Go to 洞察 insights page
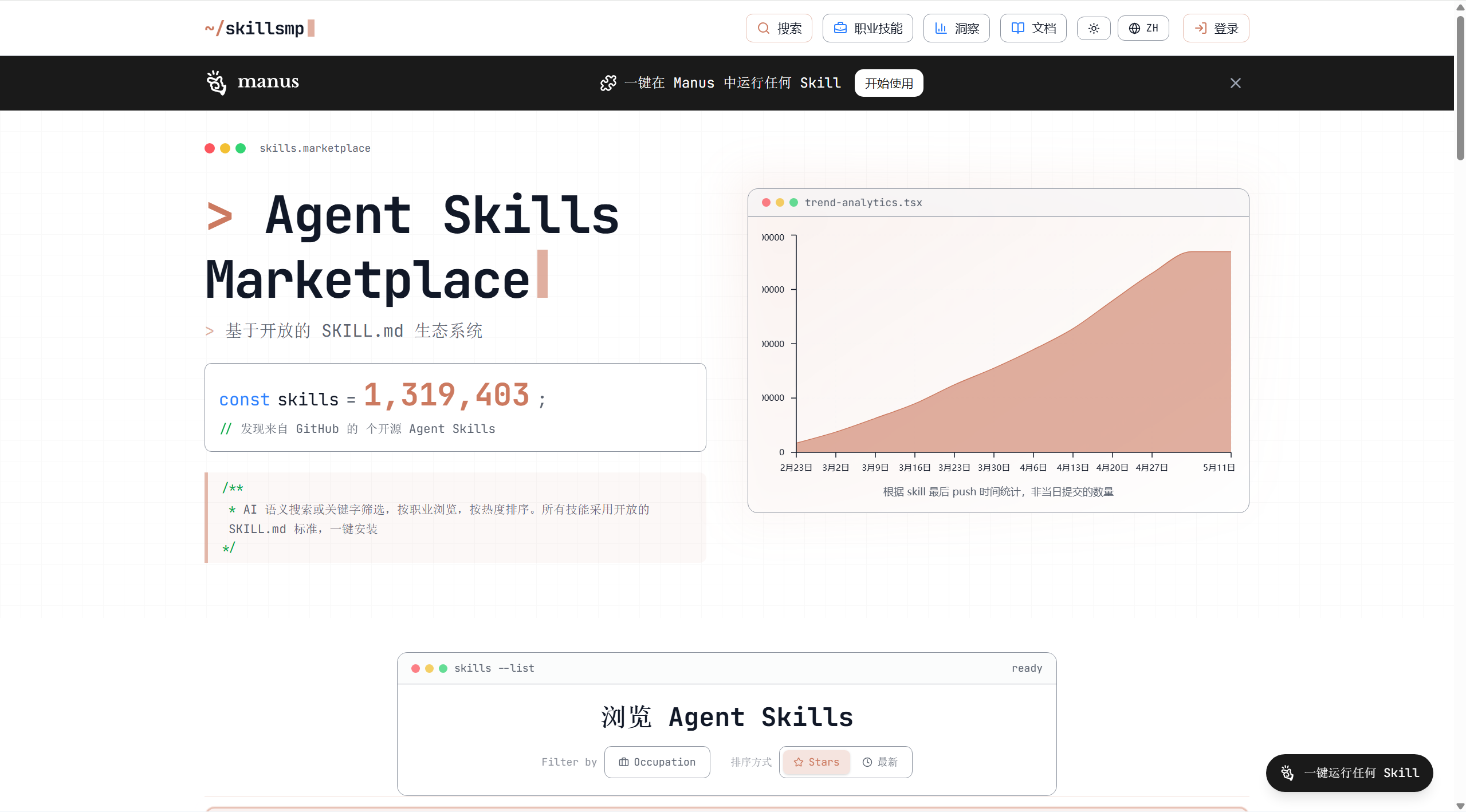 coord(956,28)
